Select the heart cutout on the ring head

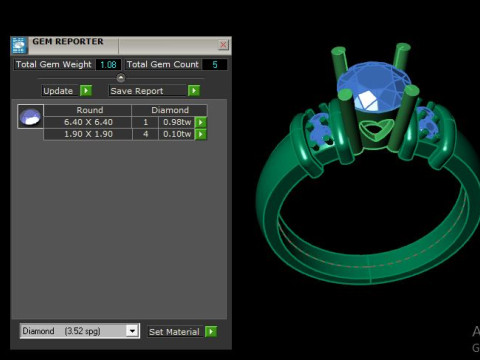(375, 129)
